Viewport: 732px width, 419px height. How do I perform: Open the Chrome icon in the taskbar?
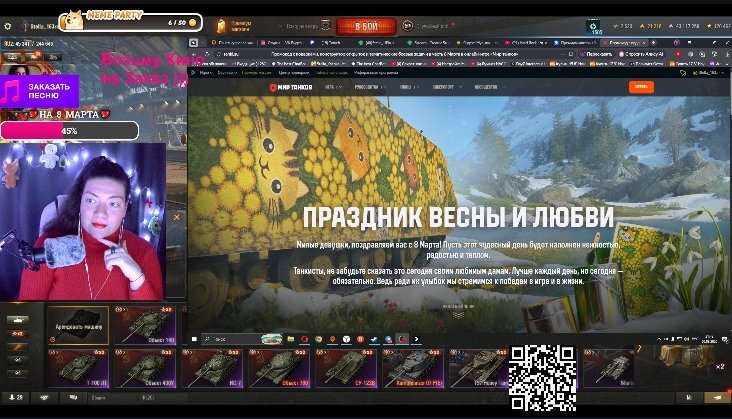[x=318, y=339]
